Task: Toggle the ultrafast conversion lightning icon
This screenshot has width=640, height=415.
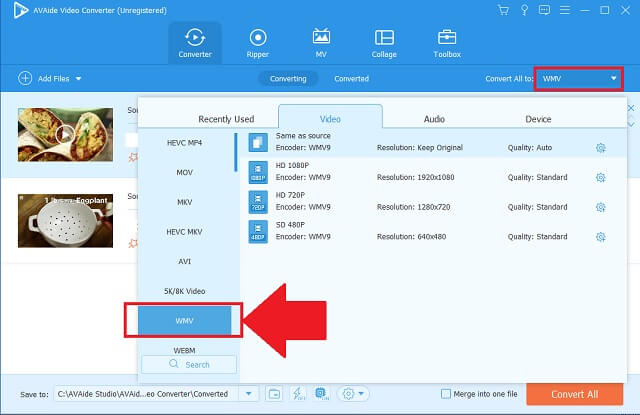Action: pos(298,394)
